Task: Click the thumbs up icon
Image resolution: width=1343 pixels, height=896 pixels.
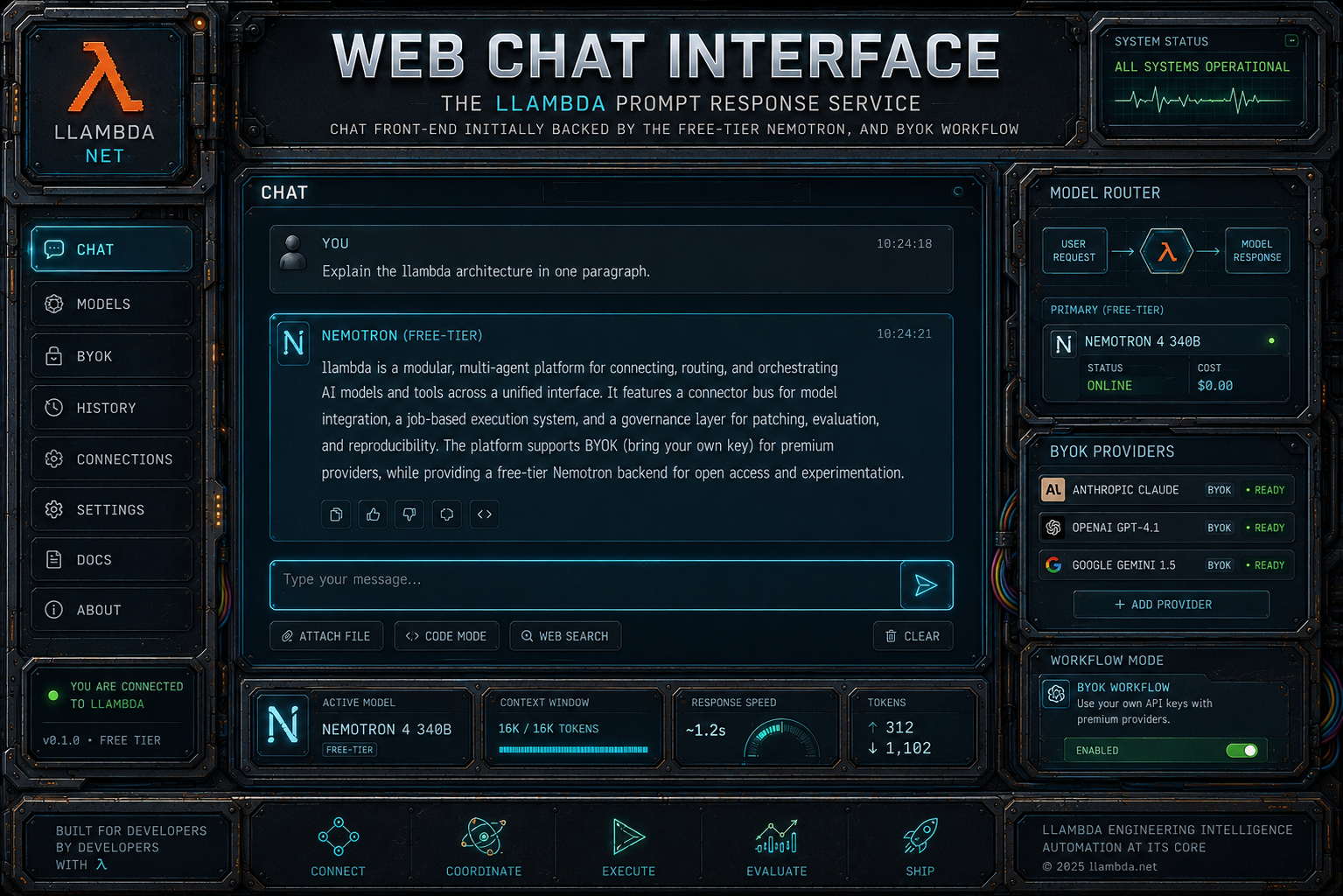Action: [x=374, y=514]
